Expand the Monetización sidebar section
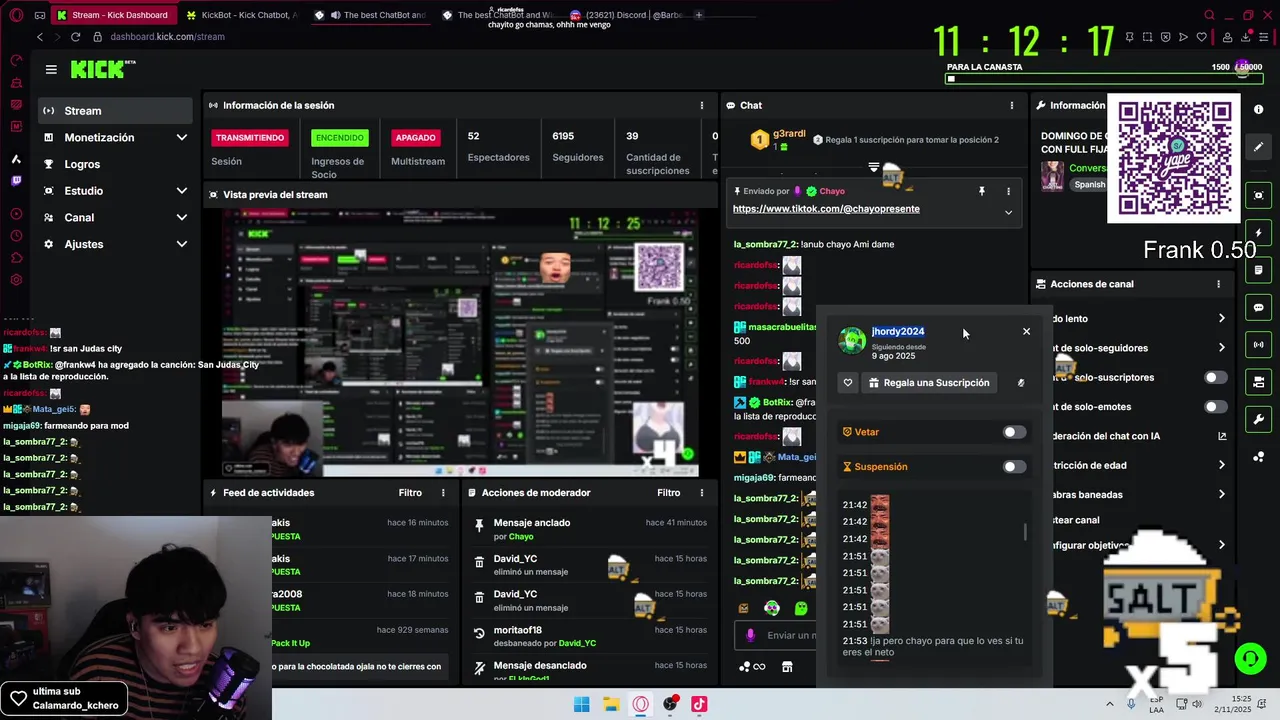Viewport: 1280px width, 720px height. [x=181, y=137]
